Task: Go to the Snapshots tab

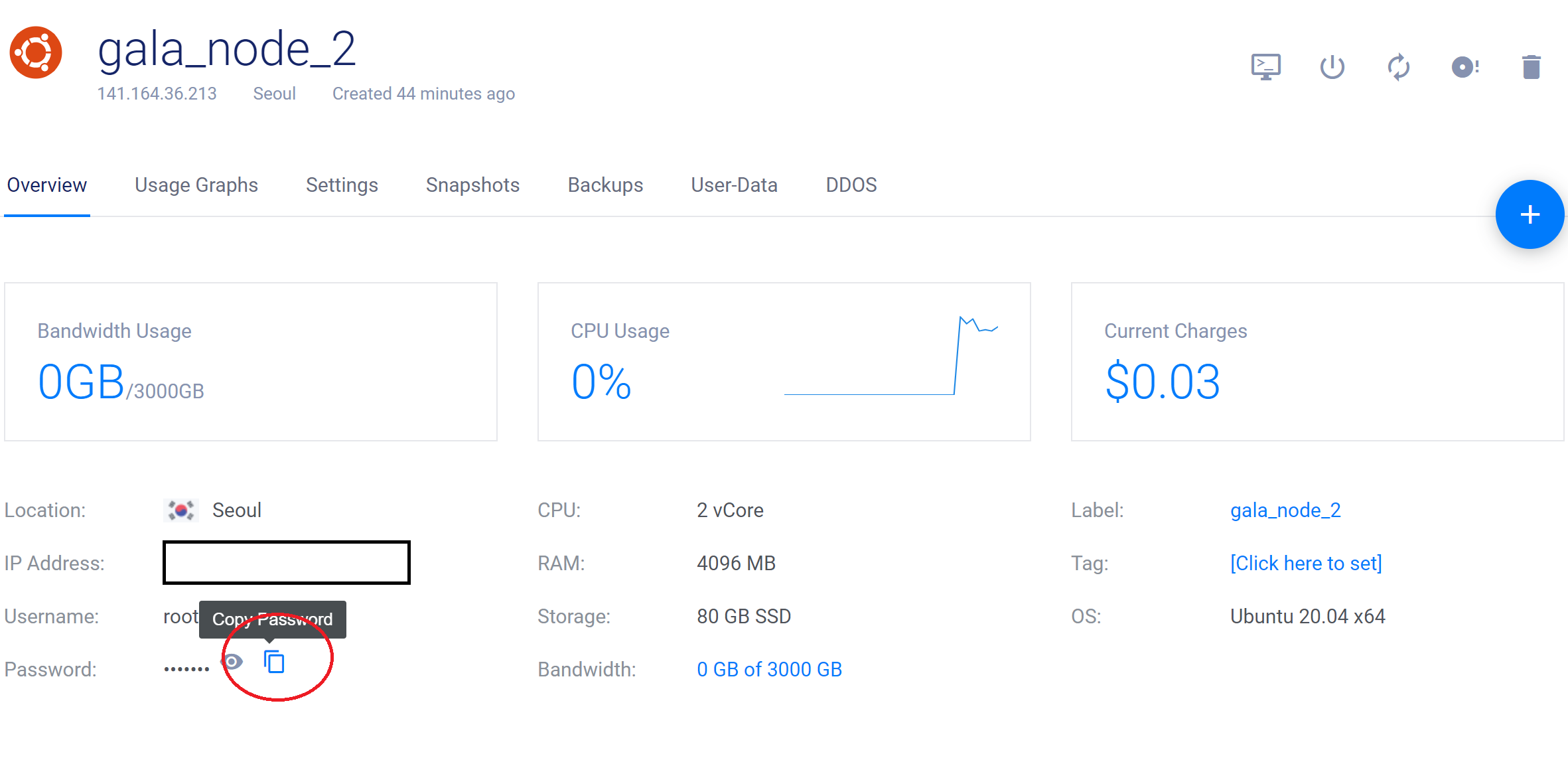Action: pyautogui.click(x=472, y=185)
